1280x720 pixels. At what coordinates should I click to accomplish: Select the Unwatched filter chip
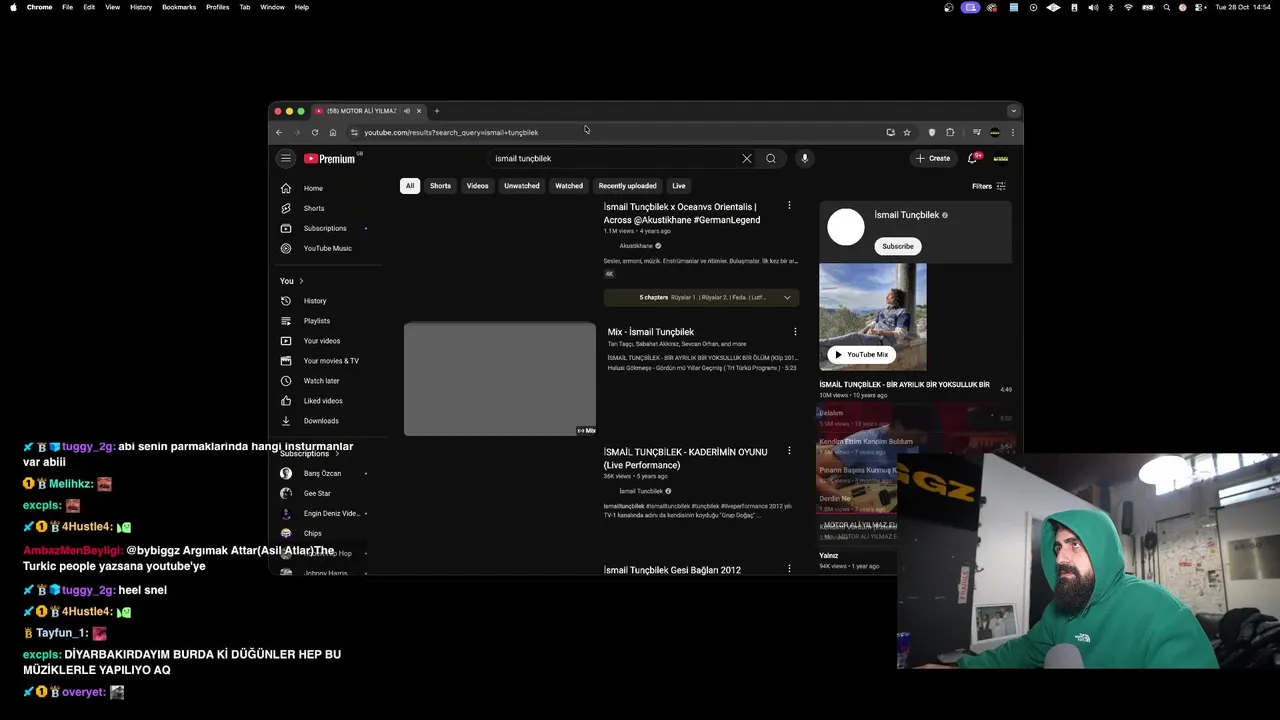521,186
